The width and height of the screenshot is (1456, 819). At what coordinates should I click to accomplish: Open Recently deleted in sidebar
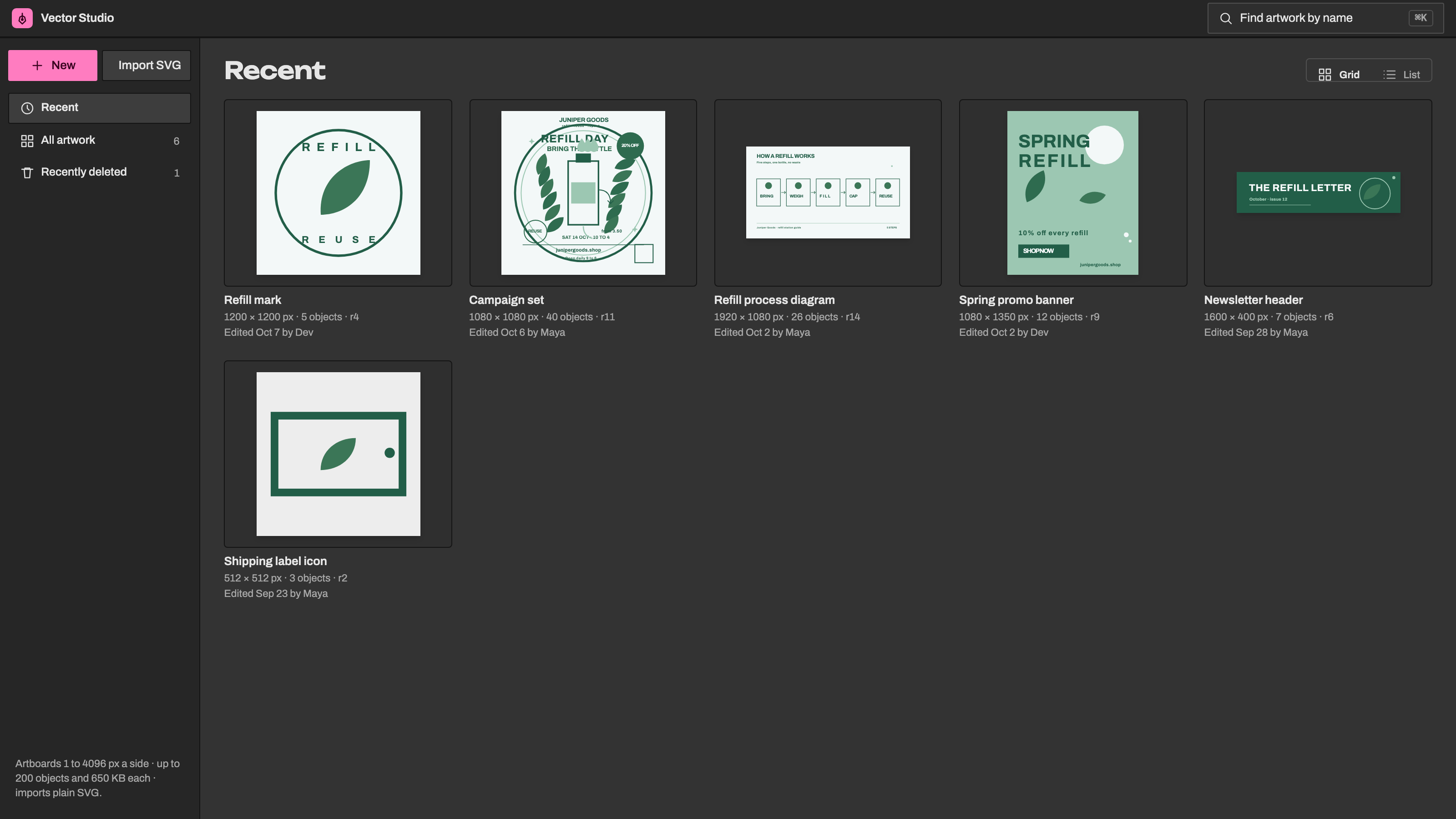tap(100, 172)
